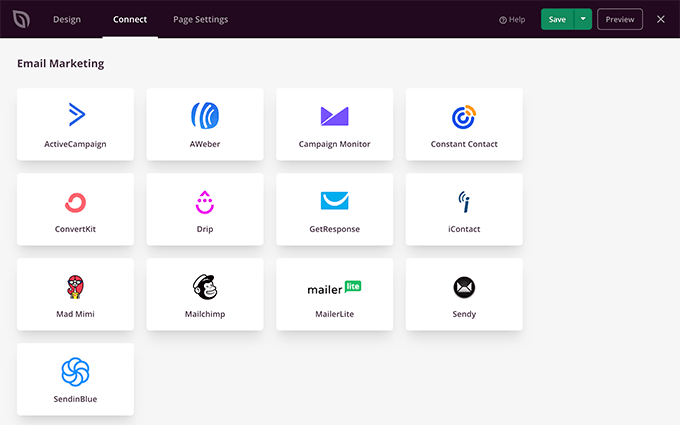The height and width of the screenshot is (425, 680).
Task: Click the Sendy black envelope icon
Action: (x=464, y=287)
